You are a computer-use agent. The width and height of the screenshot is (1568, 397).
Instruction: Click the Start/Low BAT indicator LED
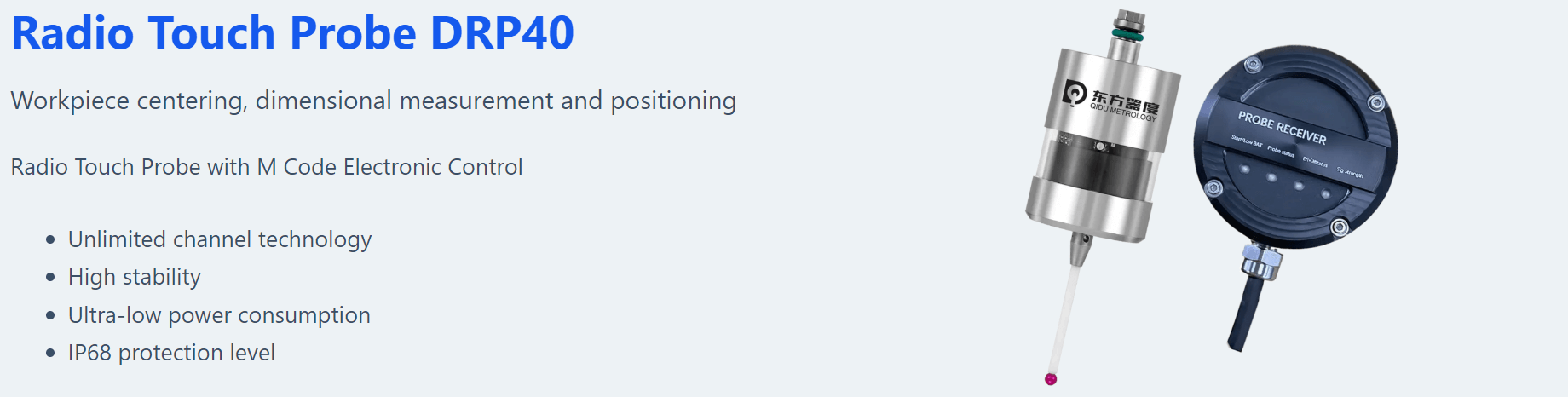pyautogui.click(x=1245, y=170)
